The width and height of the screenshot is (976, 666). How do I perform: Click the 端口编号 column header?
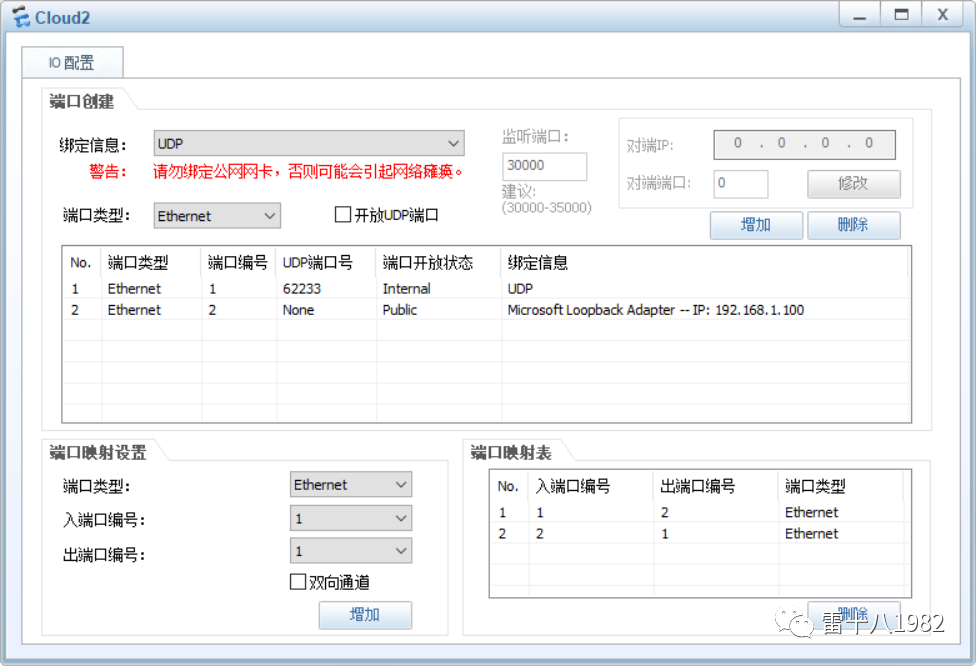click(239, 263)
